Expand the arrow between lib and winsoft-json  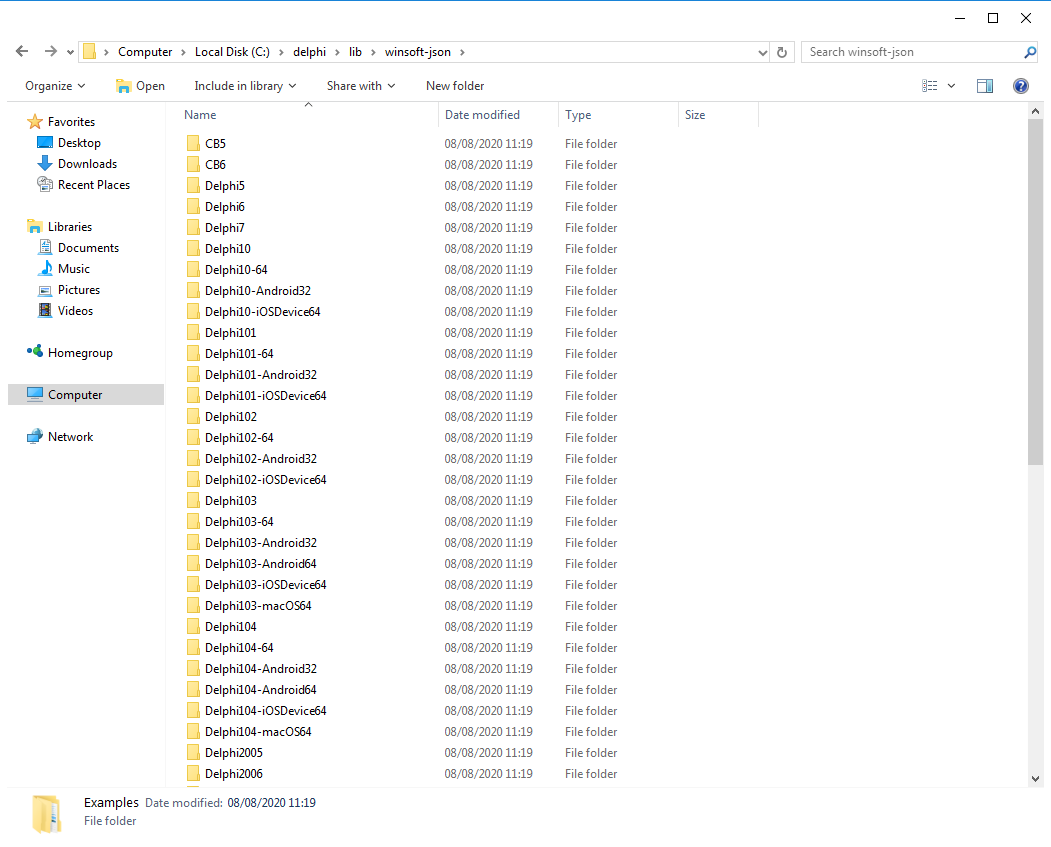click(373, 52)
